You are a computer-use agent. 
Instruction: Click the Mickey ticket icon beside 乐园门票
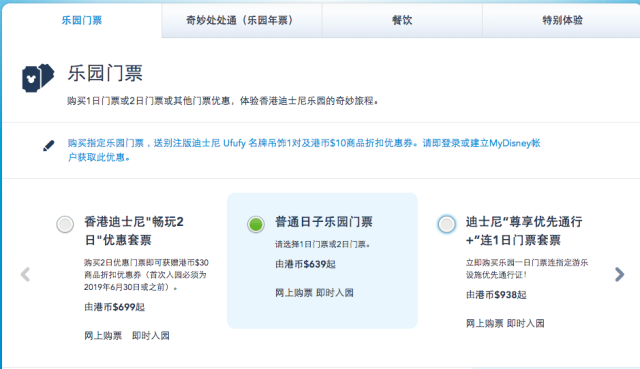point(38,78)
